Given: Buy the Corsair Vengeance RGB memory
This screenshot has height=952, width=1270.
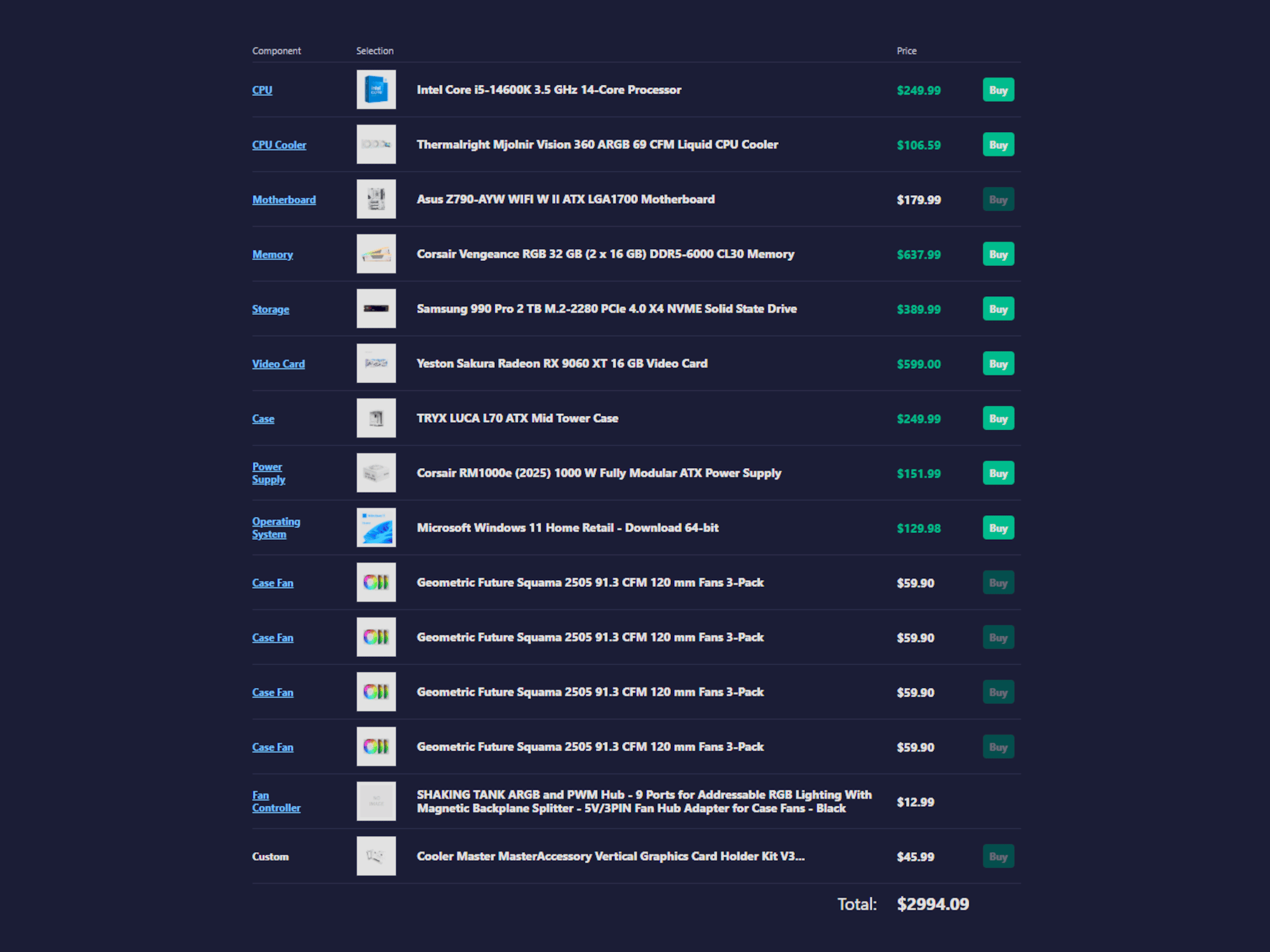Looking at the screenshot, I should 998,254.
